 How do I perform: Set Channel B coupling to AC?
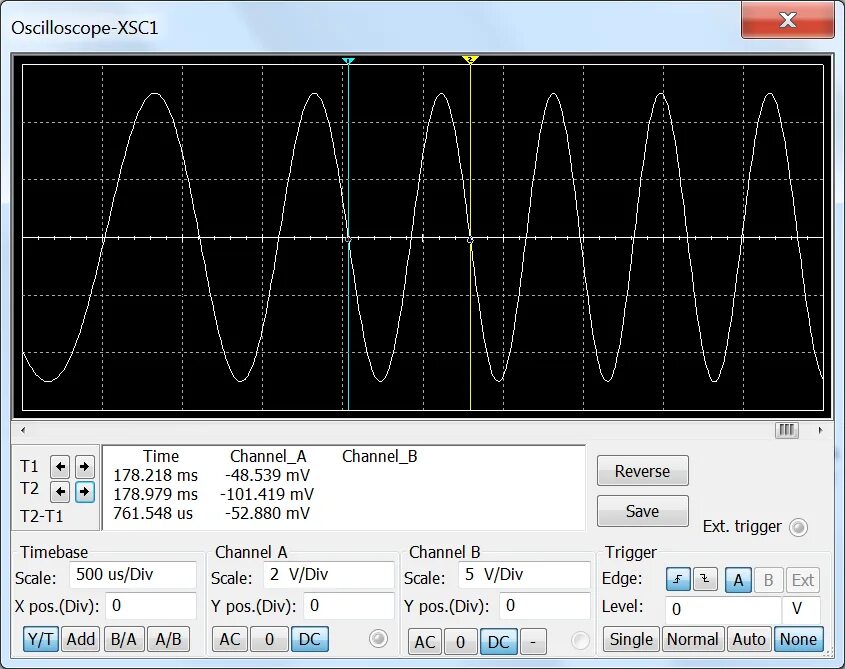425,642
